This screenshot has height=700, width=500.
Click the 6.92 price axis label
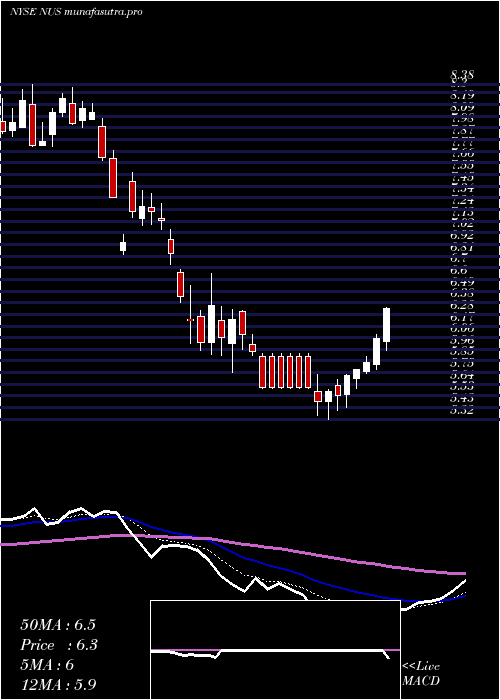462,235
